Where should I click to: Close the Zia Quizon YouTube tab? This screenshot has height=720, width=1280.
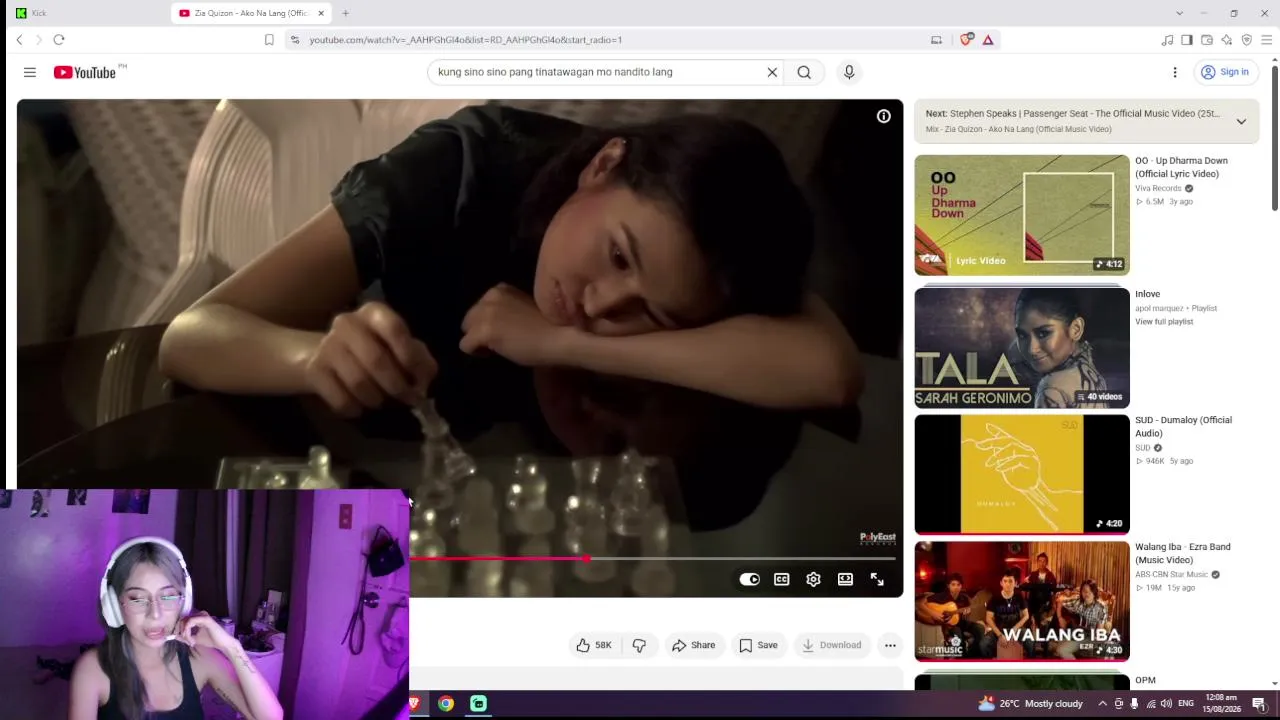(321, 13)
